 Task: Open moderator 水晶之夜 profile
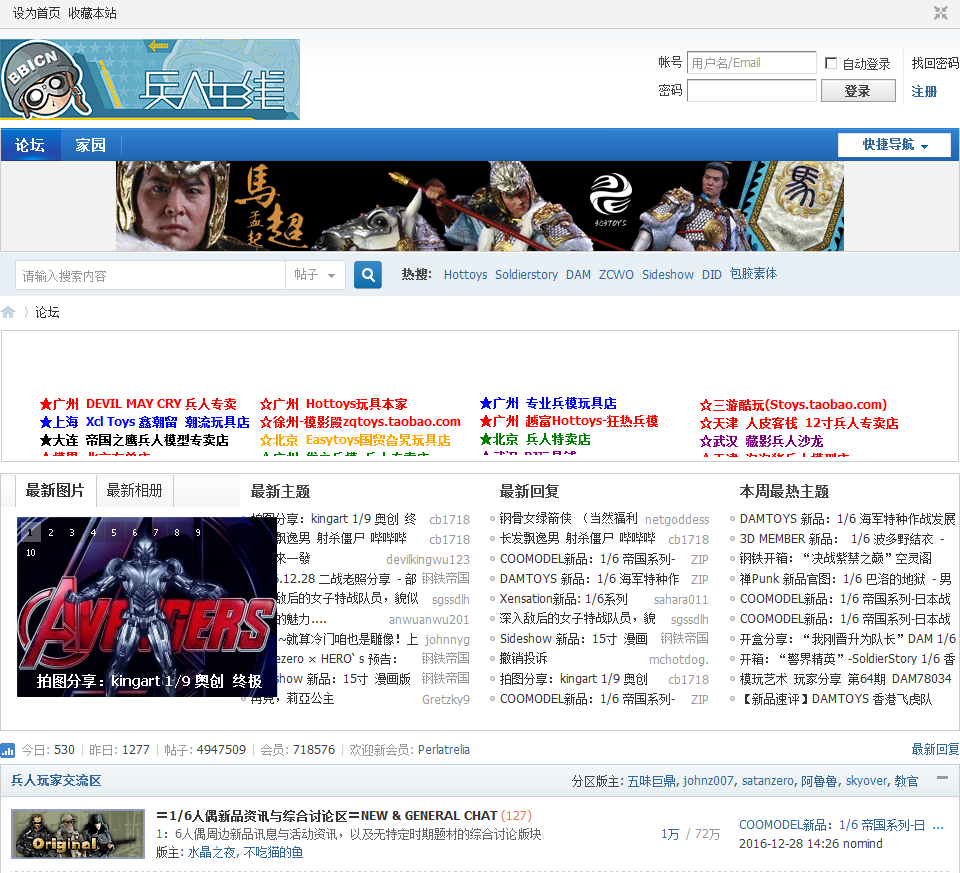point(211,852)
